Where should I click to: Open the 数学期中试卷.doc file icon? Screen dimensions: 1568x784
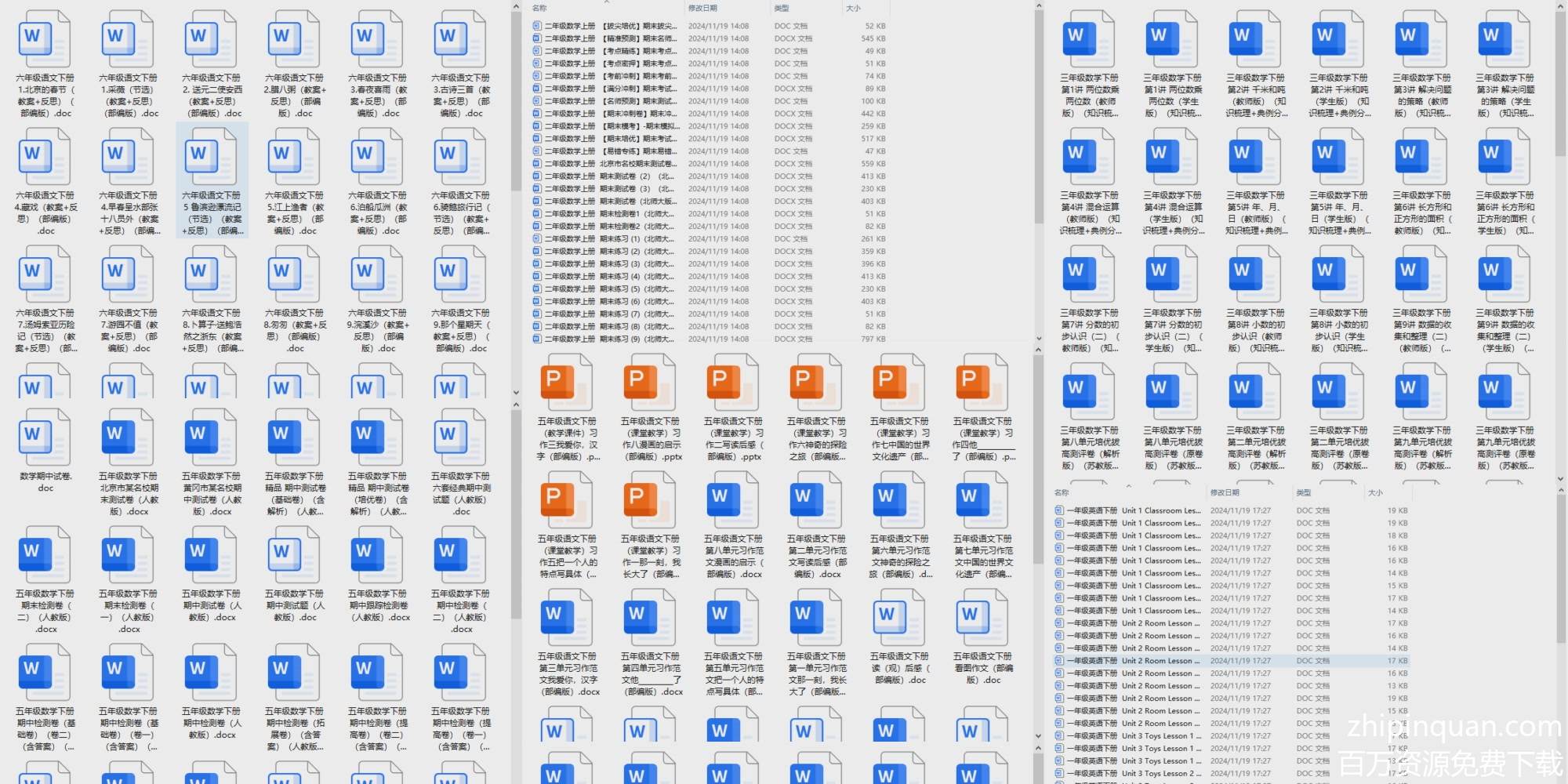pos(44,437)
